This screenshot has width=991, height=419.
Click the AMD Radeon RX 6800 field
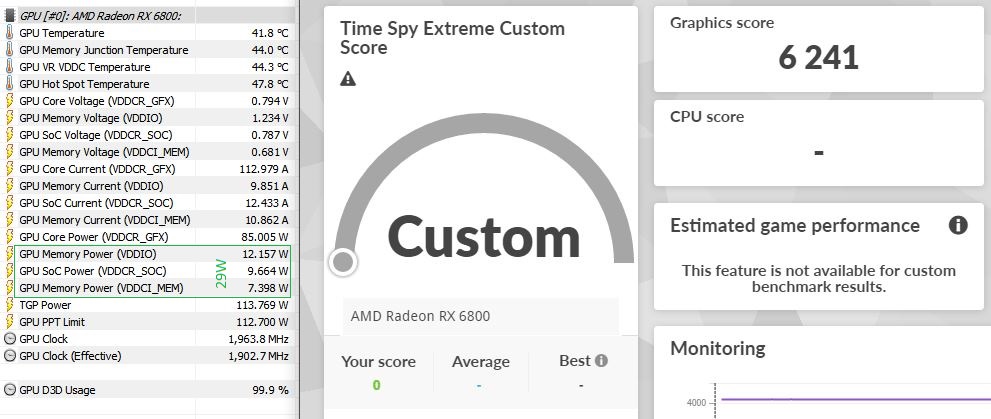point(480,316)
